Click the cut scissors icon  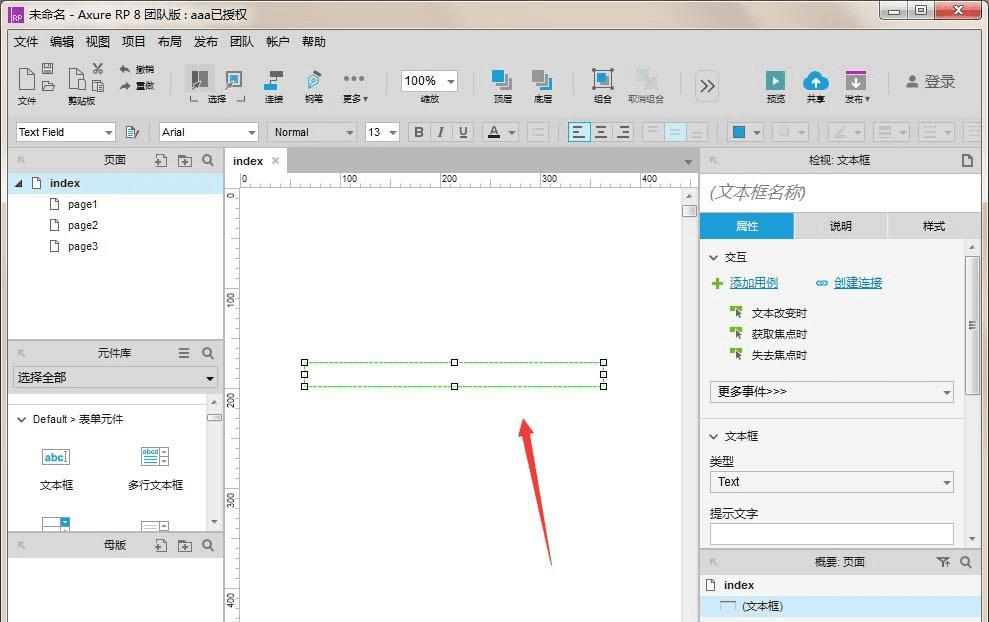click(98, 68)
